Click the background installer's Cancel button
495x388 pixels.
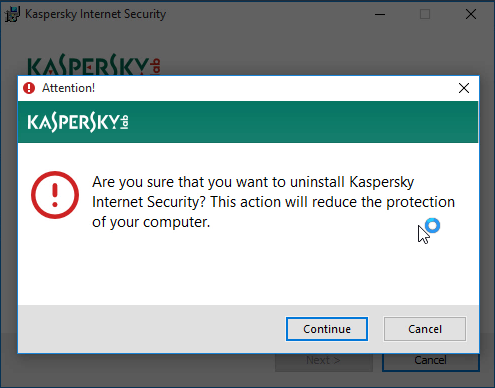coord(430,362)
